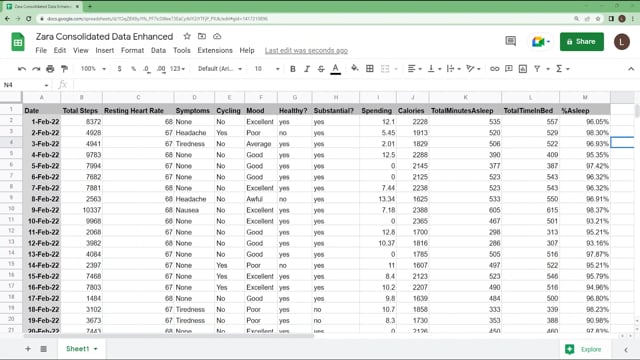Screen dimensions: 640x360
Task: Open the Borders tool
Action: [370, 69]
